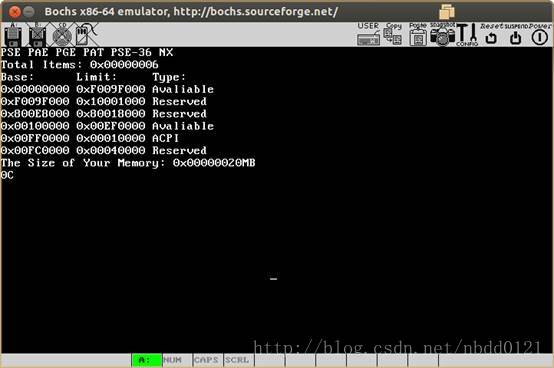Click the SCRL lock status indicator

[x=239, y=360]
